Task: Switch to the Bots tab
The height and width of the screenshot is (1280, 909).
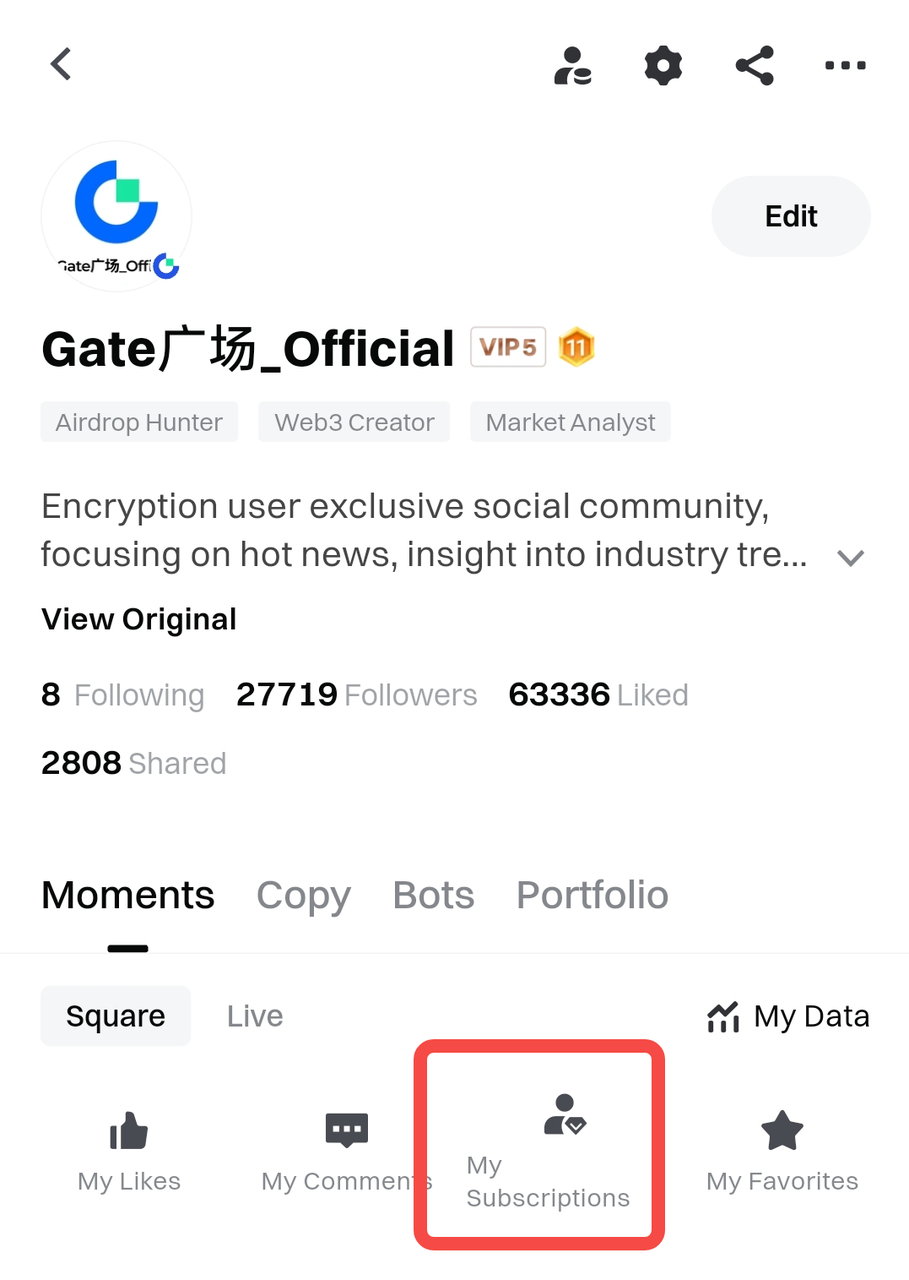Action: click(433, 895)
